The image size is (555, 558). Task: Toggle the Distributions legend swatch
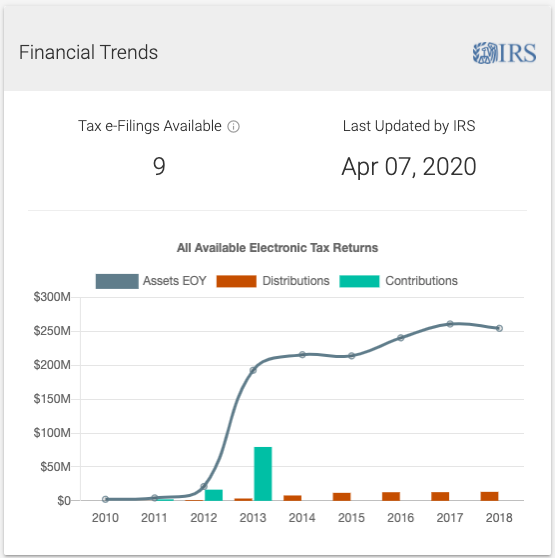[x=236, y=281]
